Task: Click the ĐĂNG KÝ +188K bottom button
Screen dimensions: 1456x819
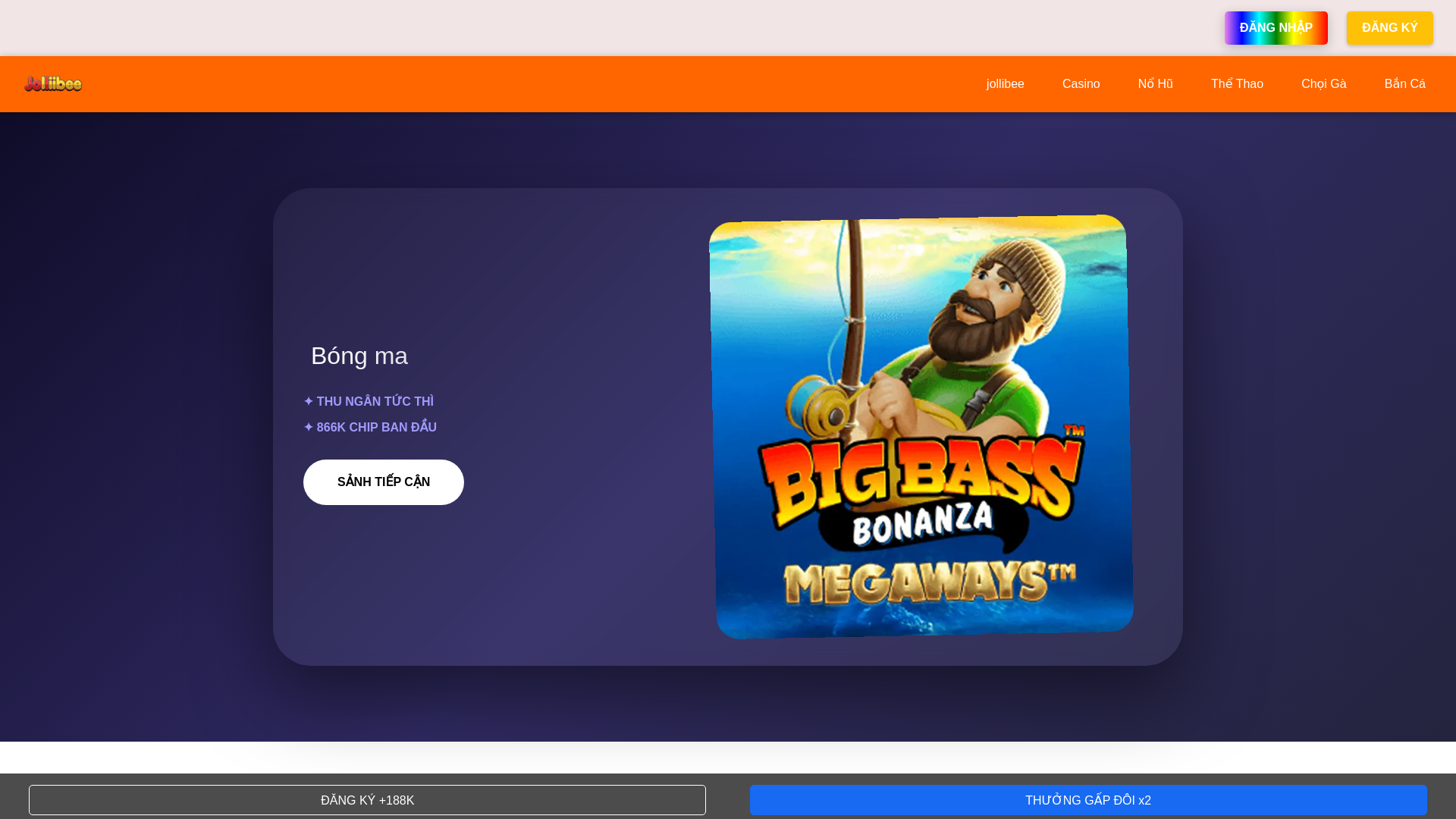Action: click(x=367, y=800)
